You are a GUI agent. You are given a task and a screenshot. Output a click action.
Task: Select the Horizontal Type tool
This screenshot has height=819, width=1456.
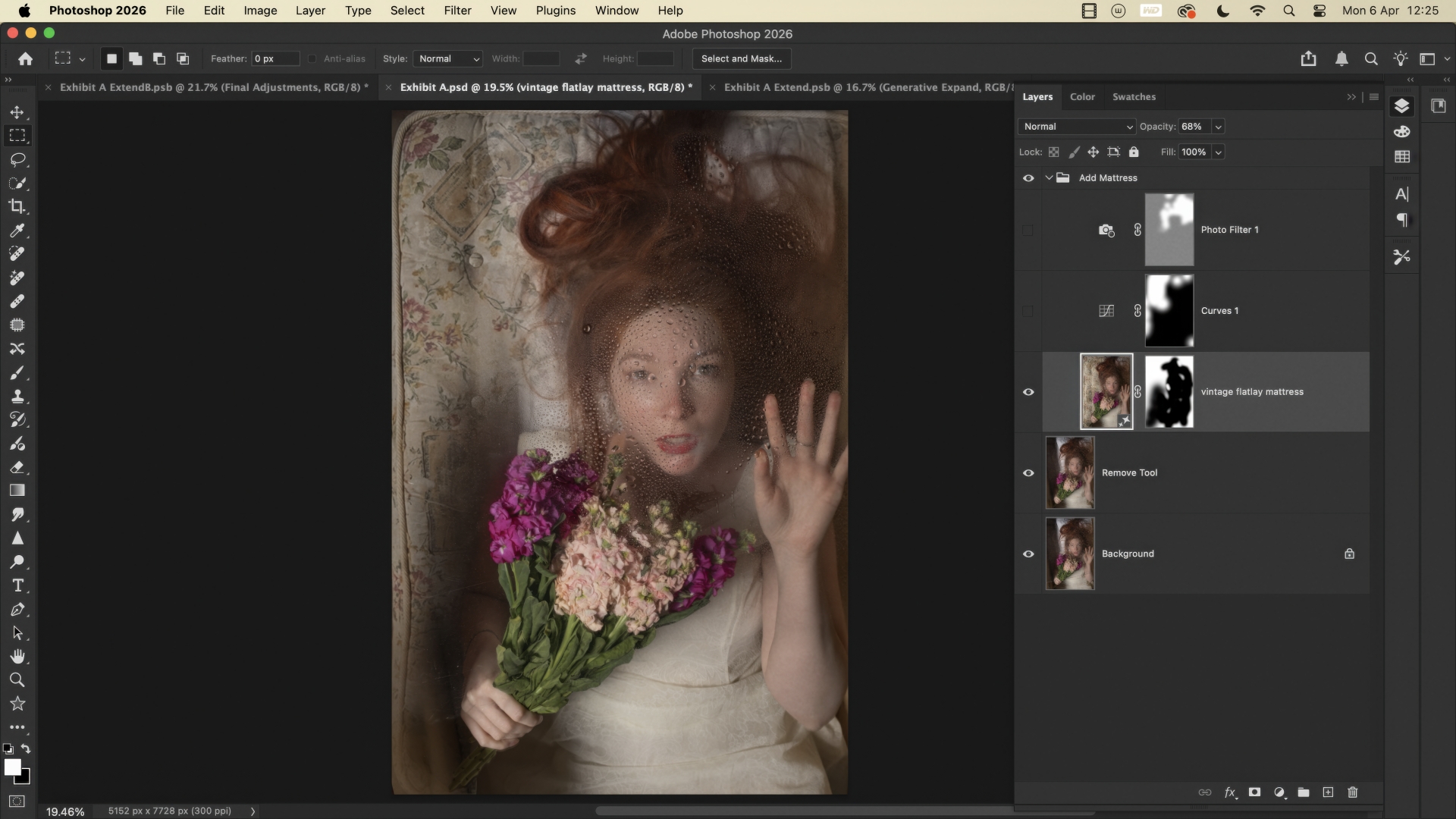(x=17, y=585)
